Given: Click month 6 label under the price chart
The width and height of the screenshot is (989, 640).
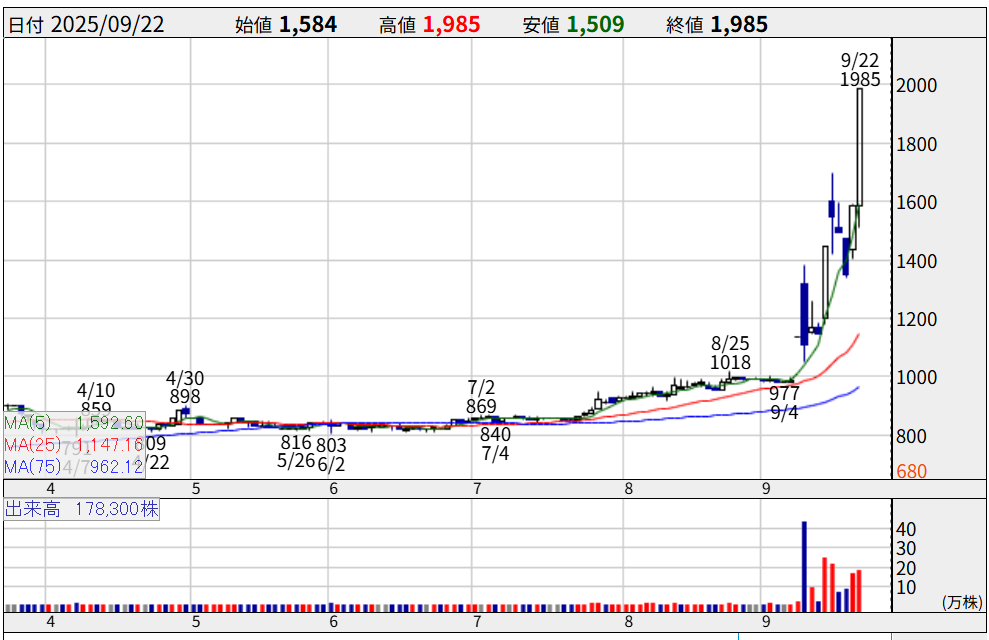Looking at the screenshot, I should pyautogui.click(x=334, y=489).
